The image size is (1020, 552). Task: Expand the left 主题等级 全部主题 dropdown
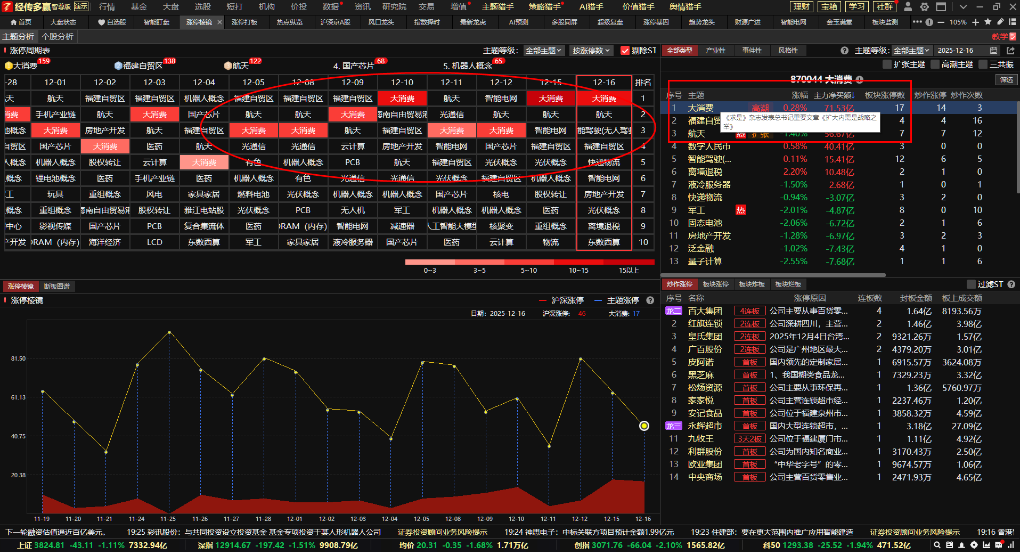pyautogui.click(x=545, y=50)
